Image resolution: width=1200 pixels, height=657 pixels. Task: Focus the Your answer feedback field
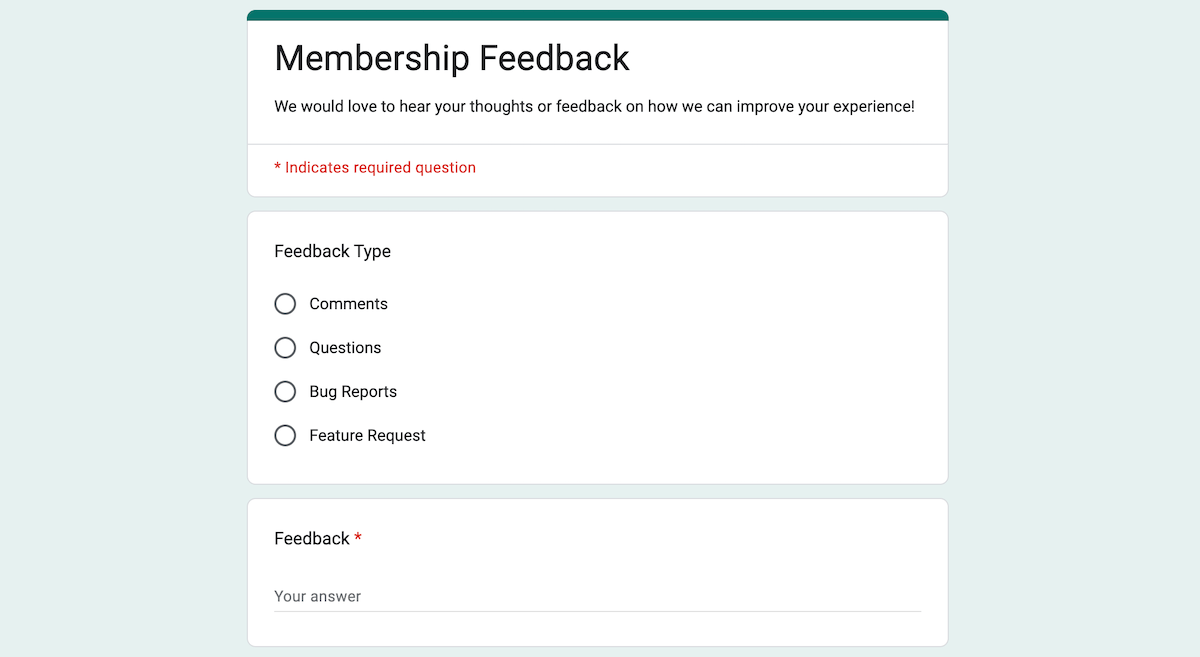[x=597, y=596]
